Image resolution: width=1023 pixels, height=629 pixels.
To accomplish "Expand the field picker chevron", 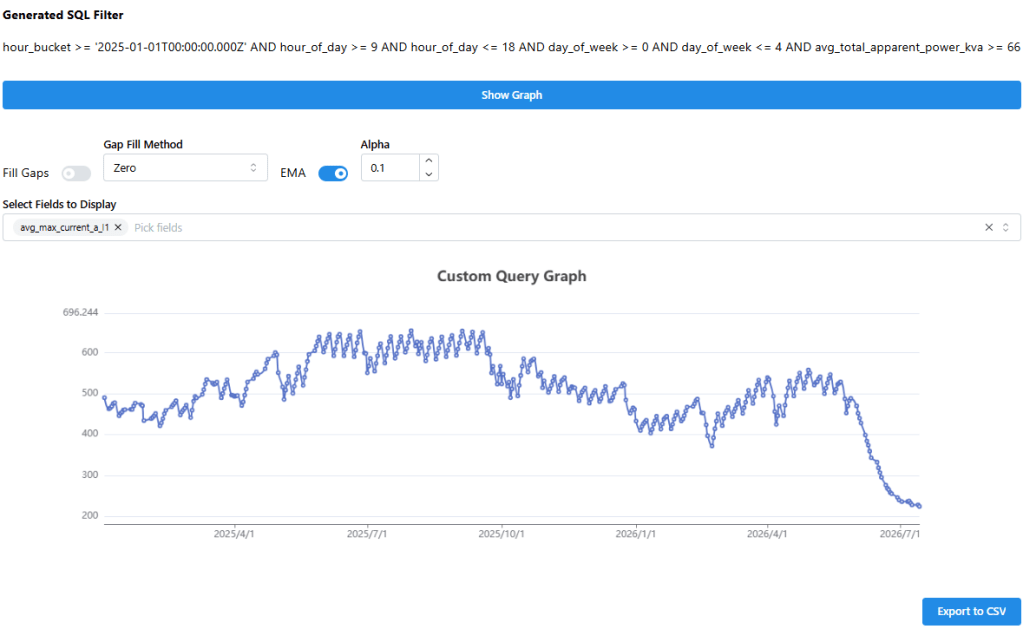I will point(1006,227).
